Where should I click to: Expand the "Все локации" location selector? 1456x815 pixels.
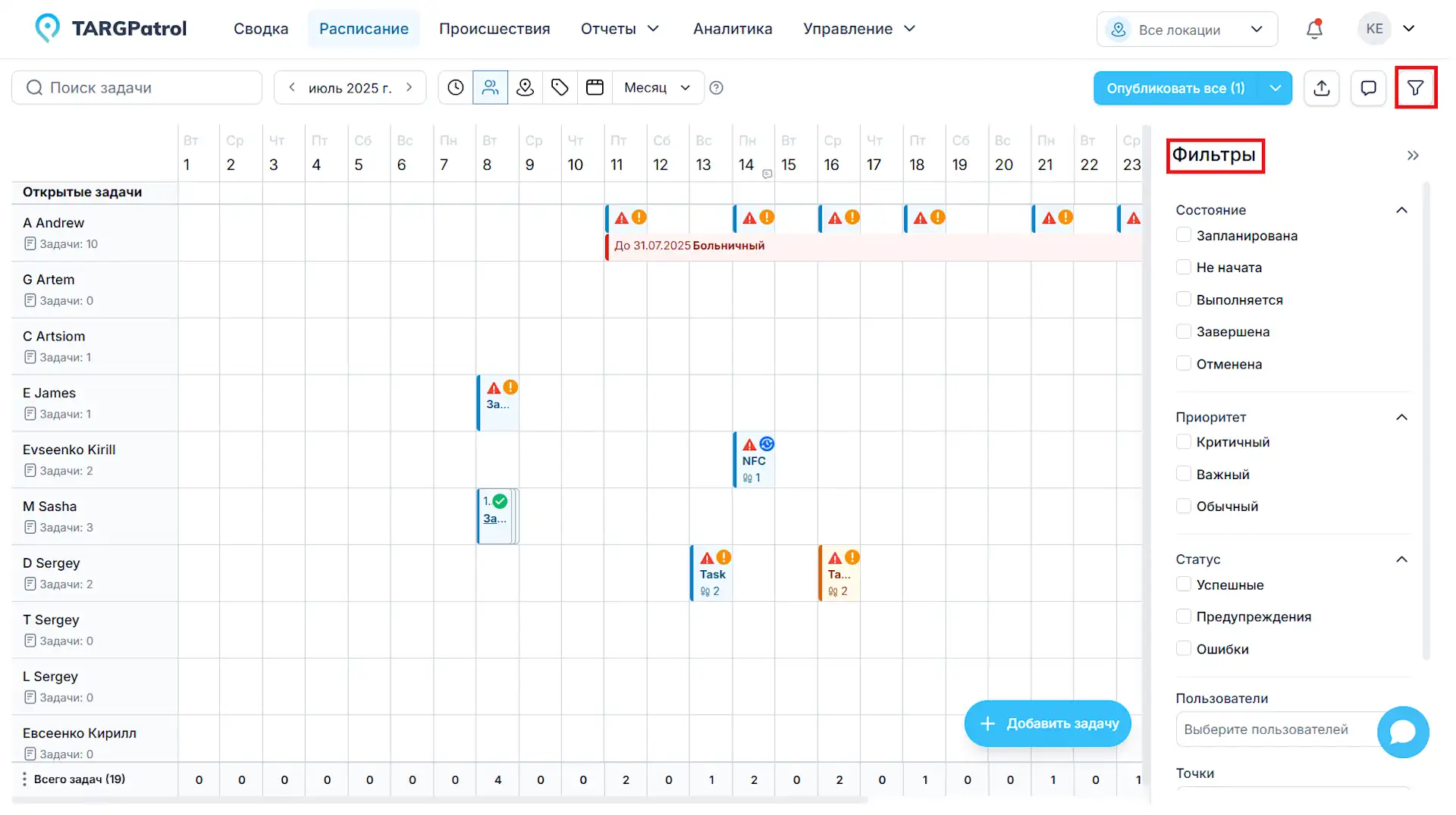point(1187,29)
